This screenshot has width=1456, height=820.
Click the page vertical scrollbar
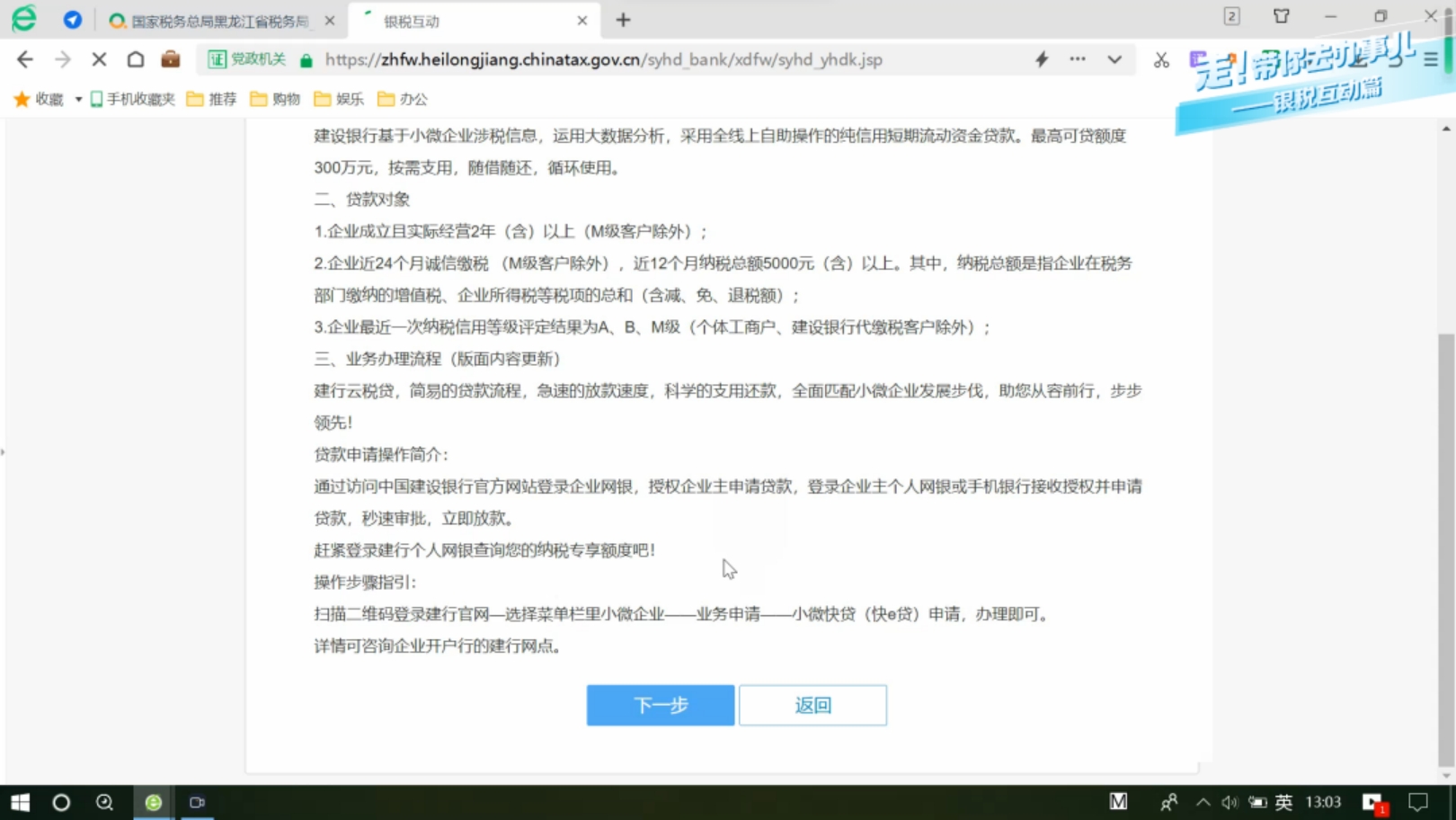[1445, 539]
